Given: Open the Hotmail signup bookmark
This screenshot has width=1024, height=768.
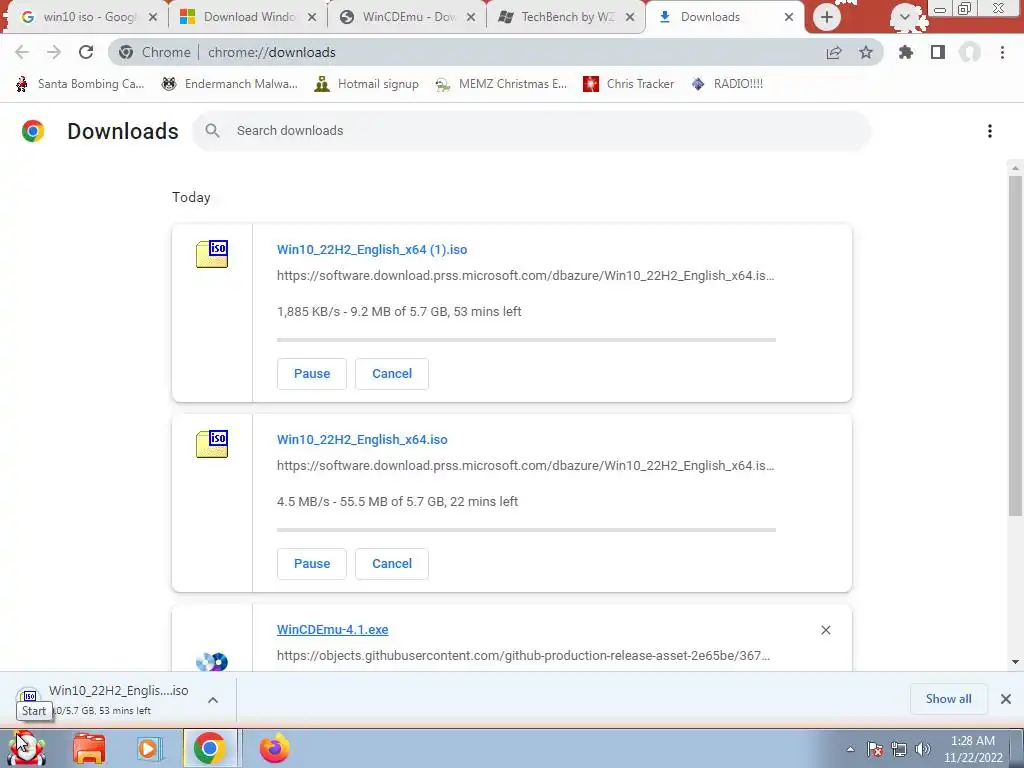Looking at the screenshot, I should click(x=366, y=84).
